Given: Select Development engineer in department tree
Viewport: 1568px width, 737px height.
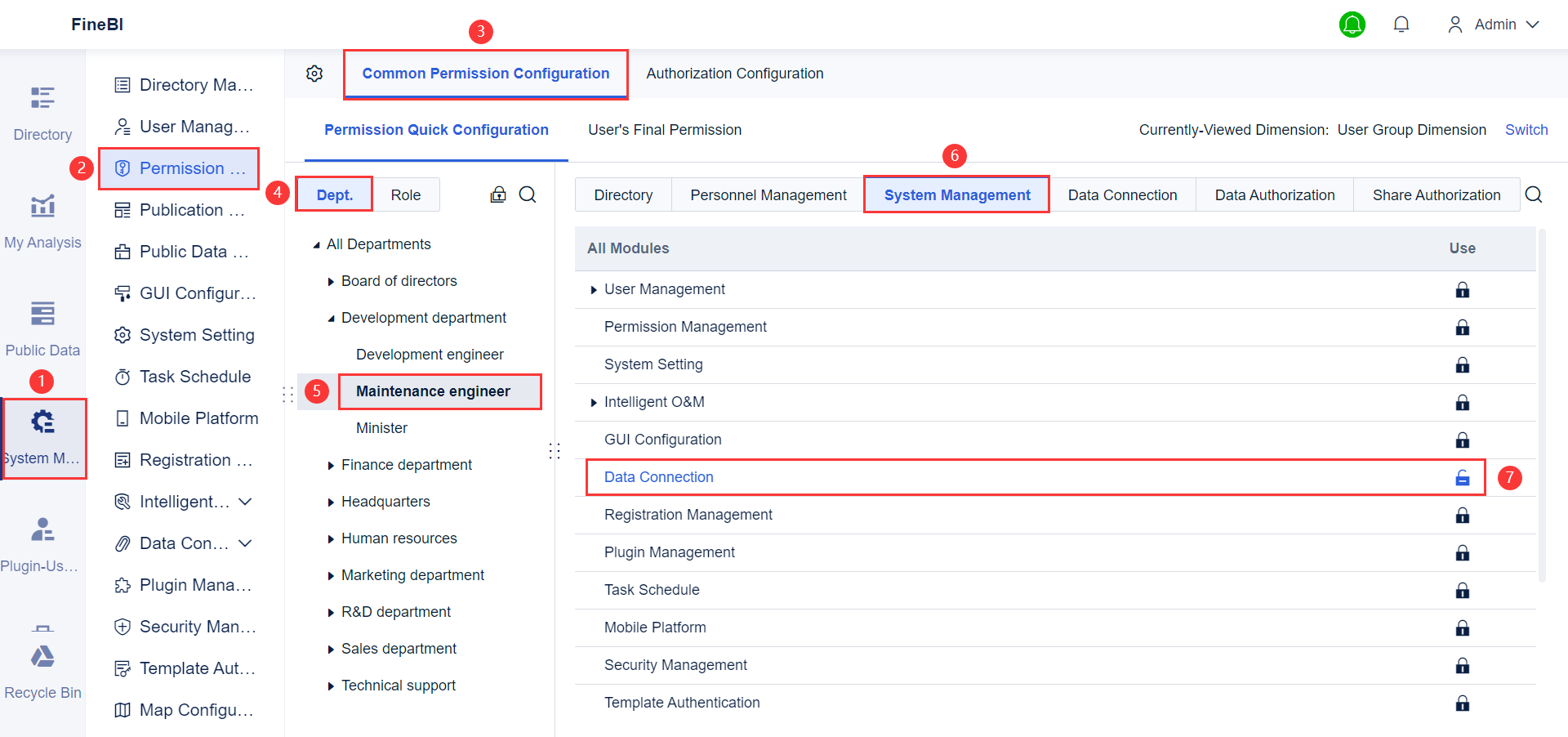Looking at the screenshot, I should (430, 355).
